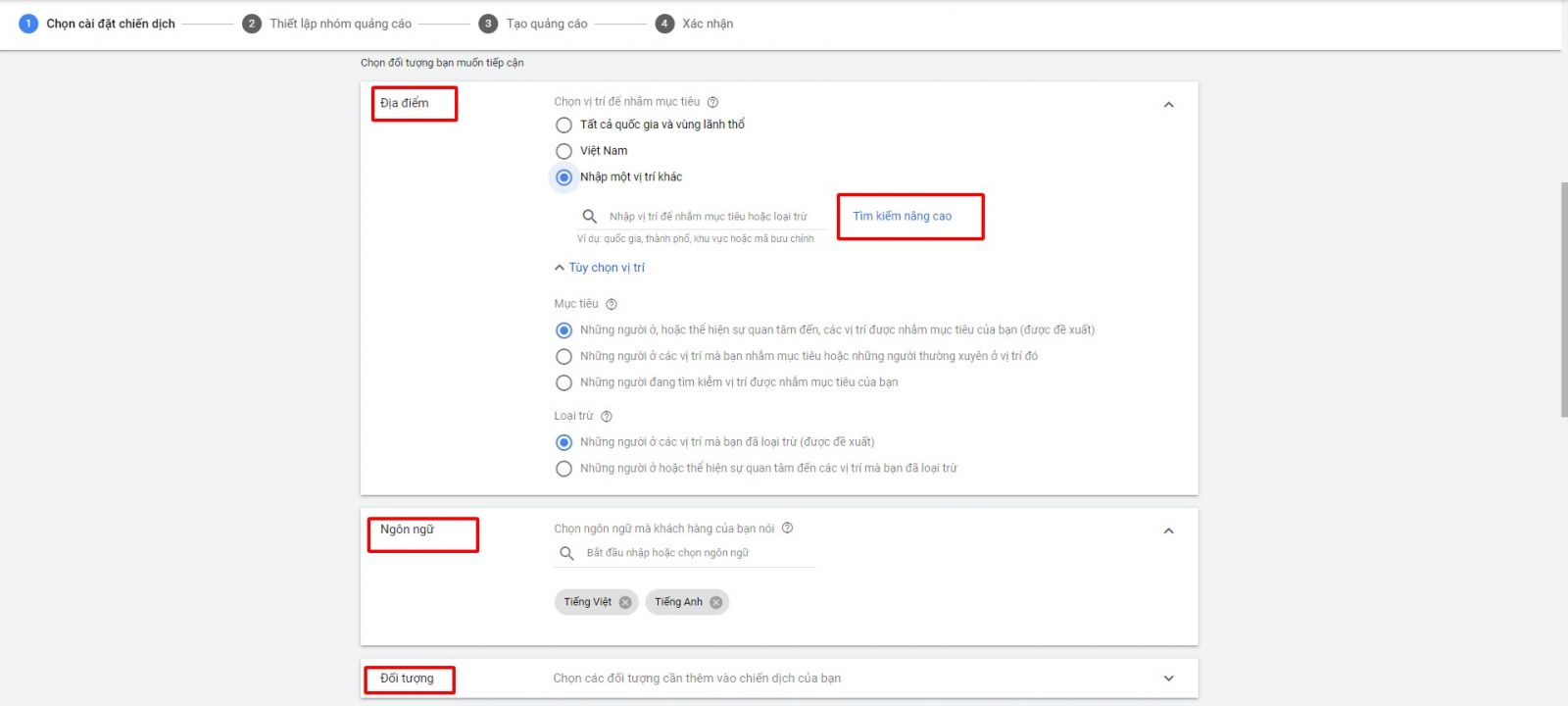Click the 'Đối tượng' section heading
Screen dimensions: 1568x706
(x=407, y=679)
